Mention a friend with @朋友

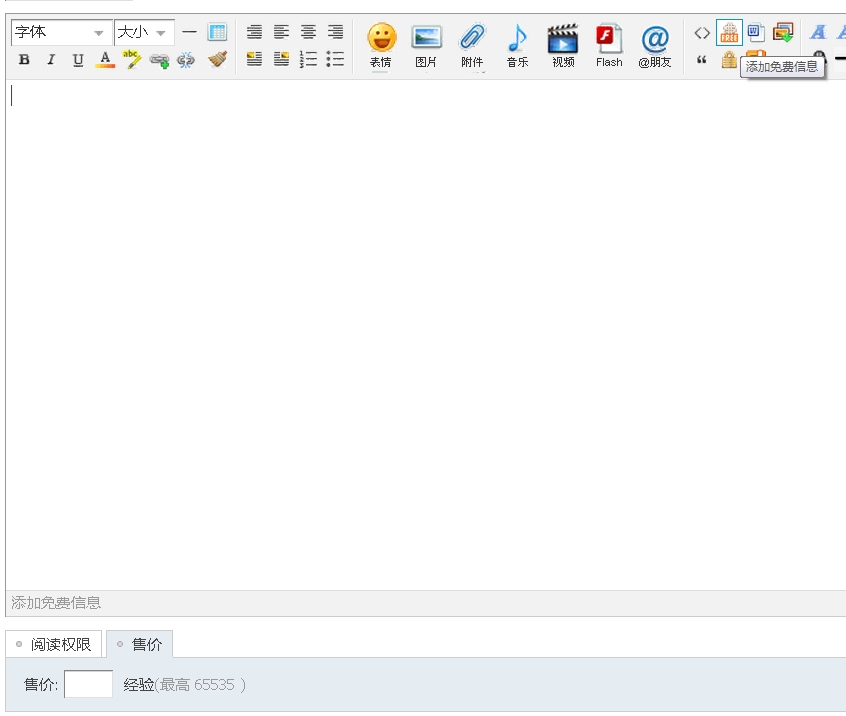[654, 46]
